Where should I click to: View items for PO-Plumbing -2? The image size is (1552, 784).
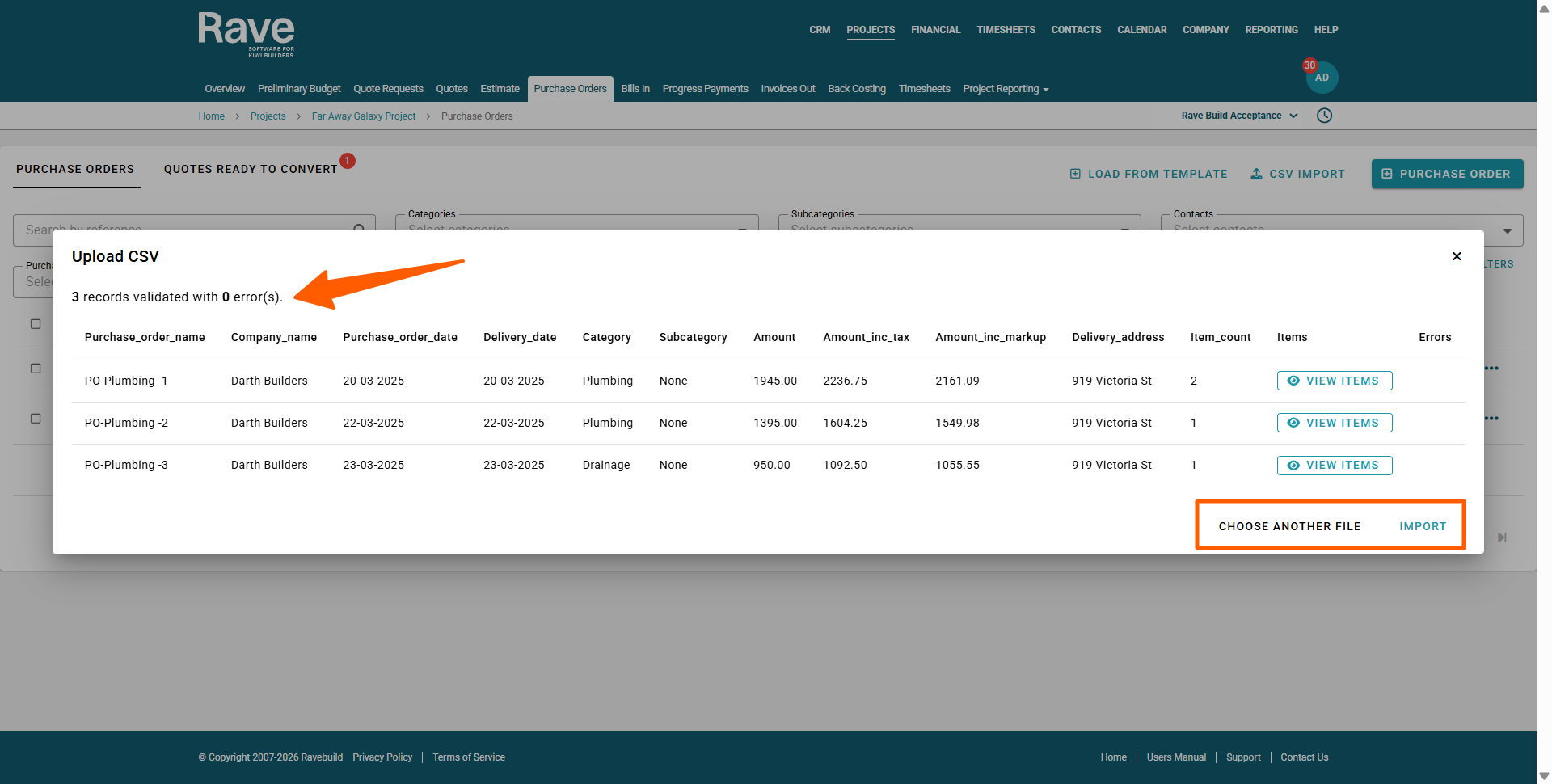1334,423
